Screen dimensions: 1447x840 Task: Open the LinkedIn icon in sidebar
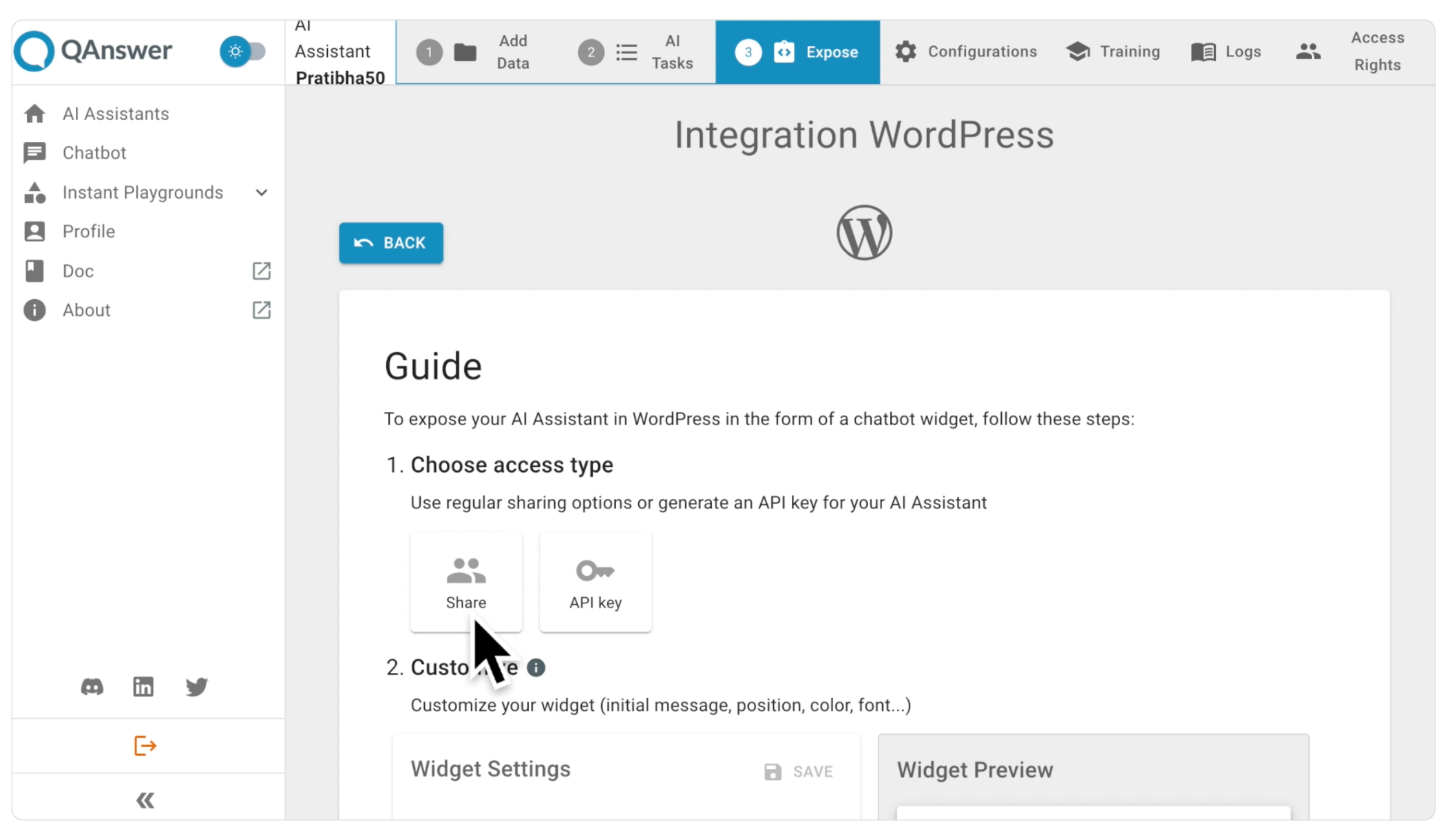143,687
